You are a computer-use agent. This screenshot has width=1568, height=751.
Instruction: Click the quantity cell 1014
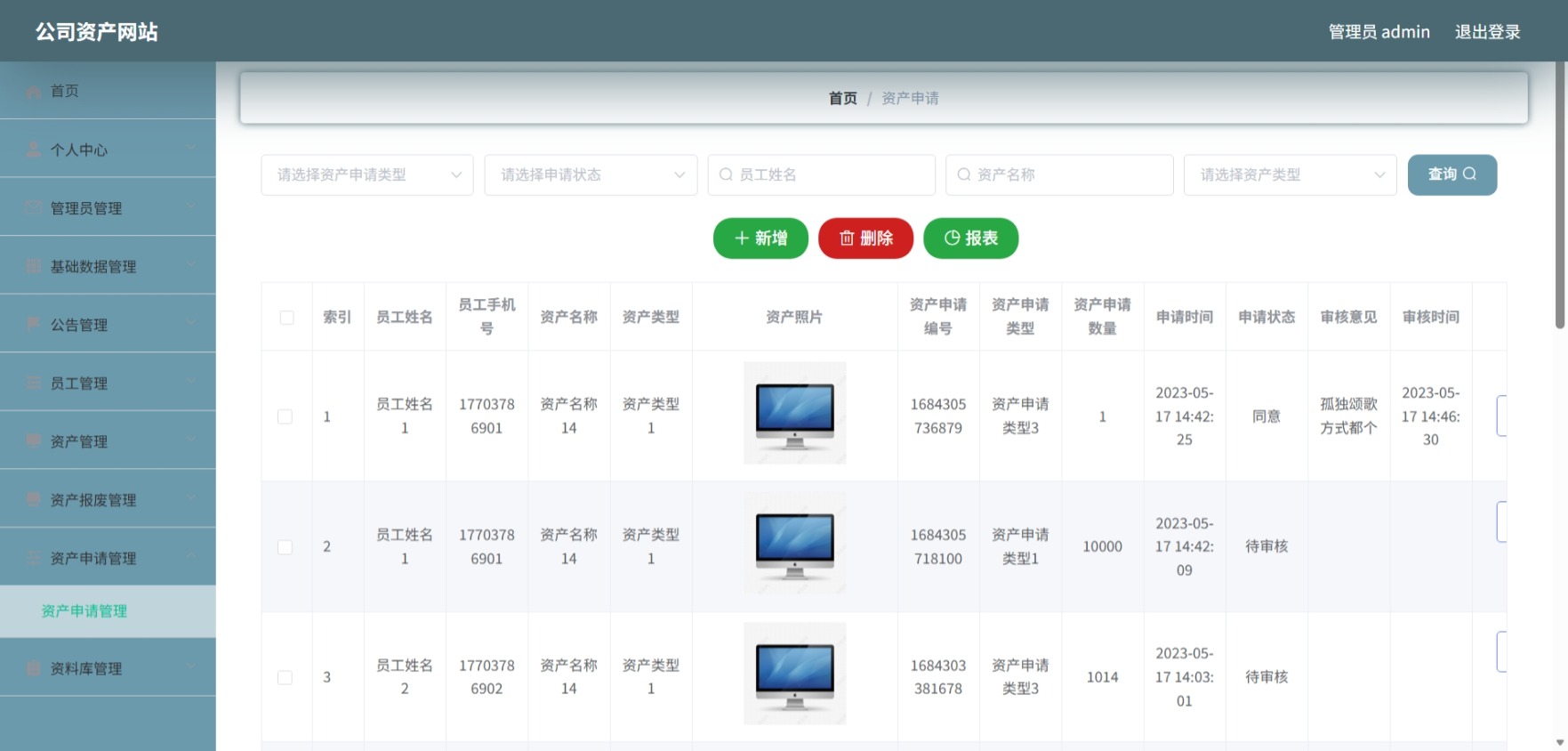tap(1102, 677)
